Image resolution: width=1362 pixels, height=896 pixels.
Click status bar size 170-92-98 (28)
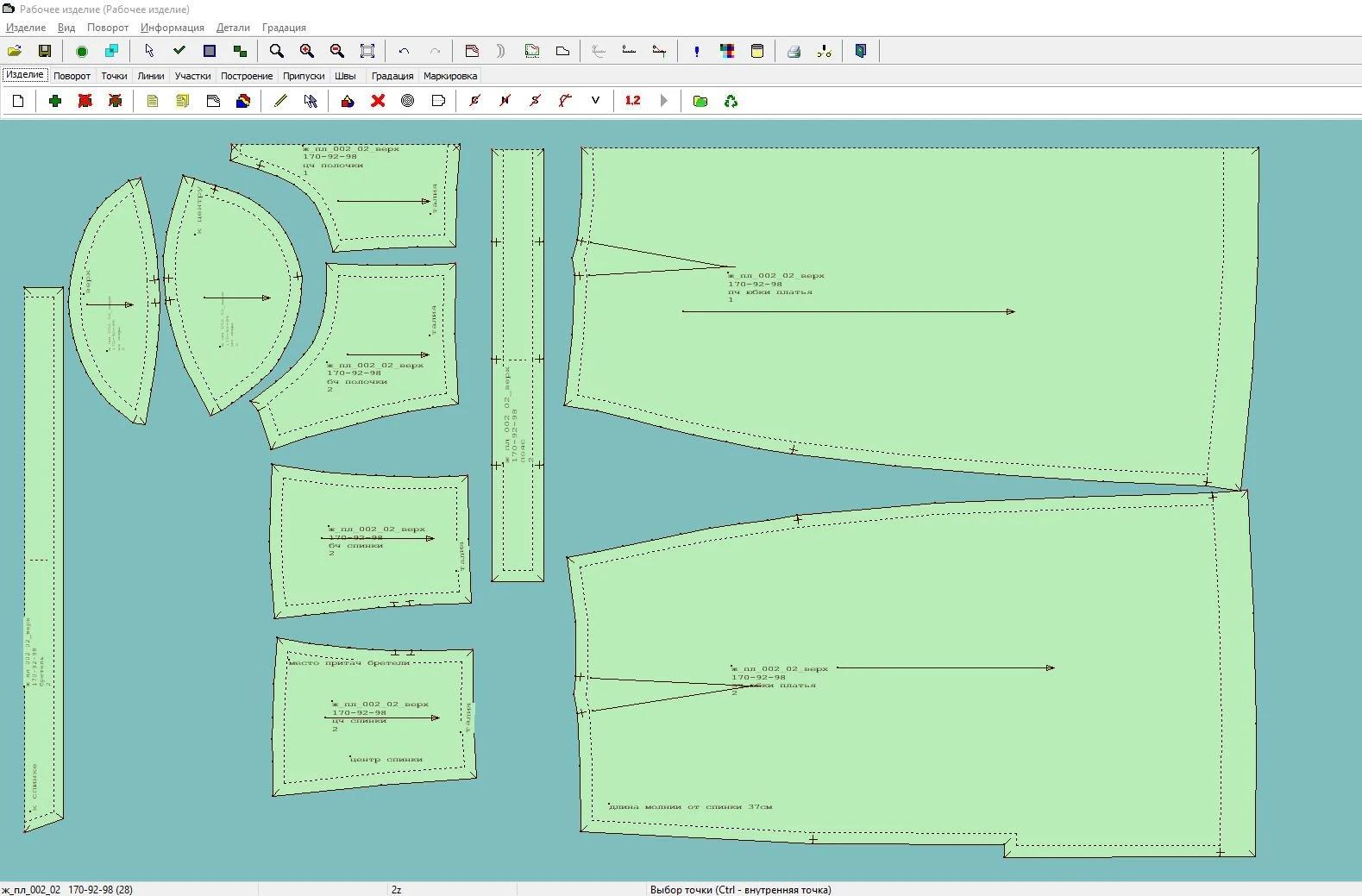pyautogui.click(x=100, y=889)
